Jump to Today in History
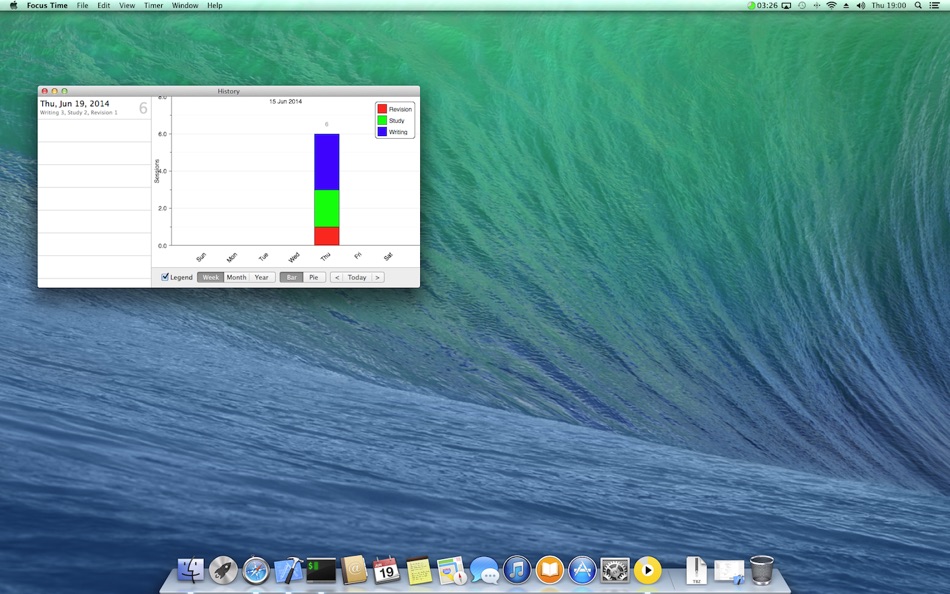Screen dimensions: 950x594 click(357, 277)
